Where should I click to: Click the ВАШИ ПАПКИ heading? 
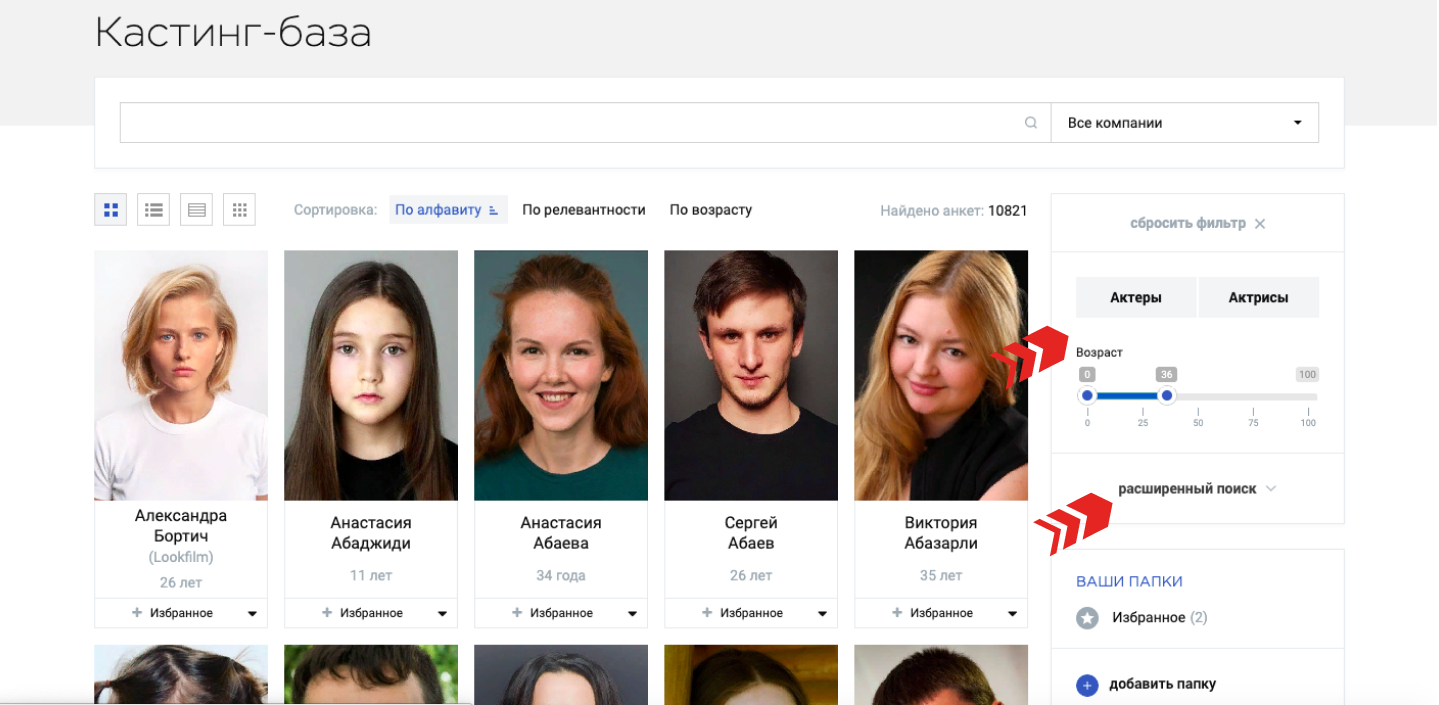point(1129,581)
